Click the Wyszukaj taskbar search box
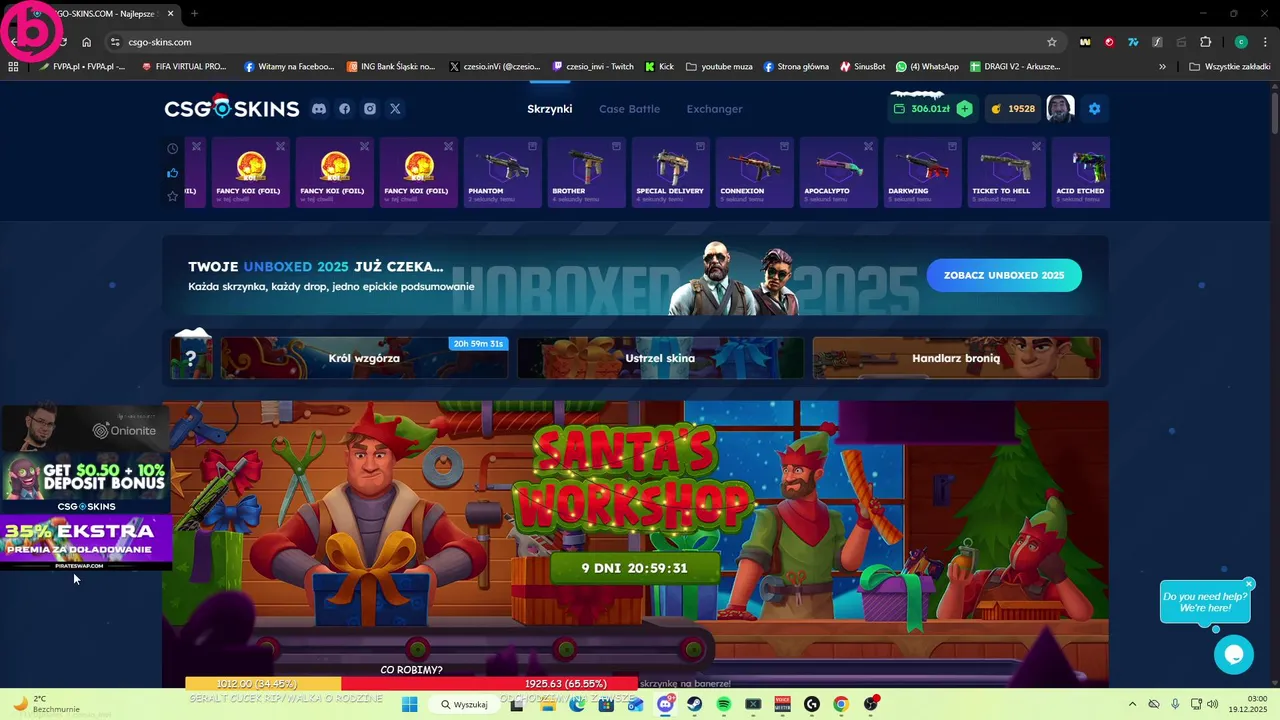The image size is (1280, 720). 464,704
